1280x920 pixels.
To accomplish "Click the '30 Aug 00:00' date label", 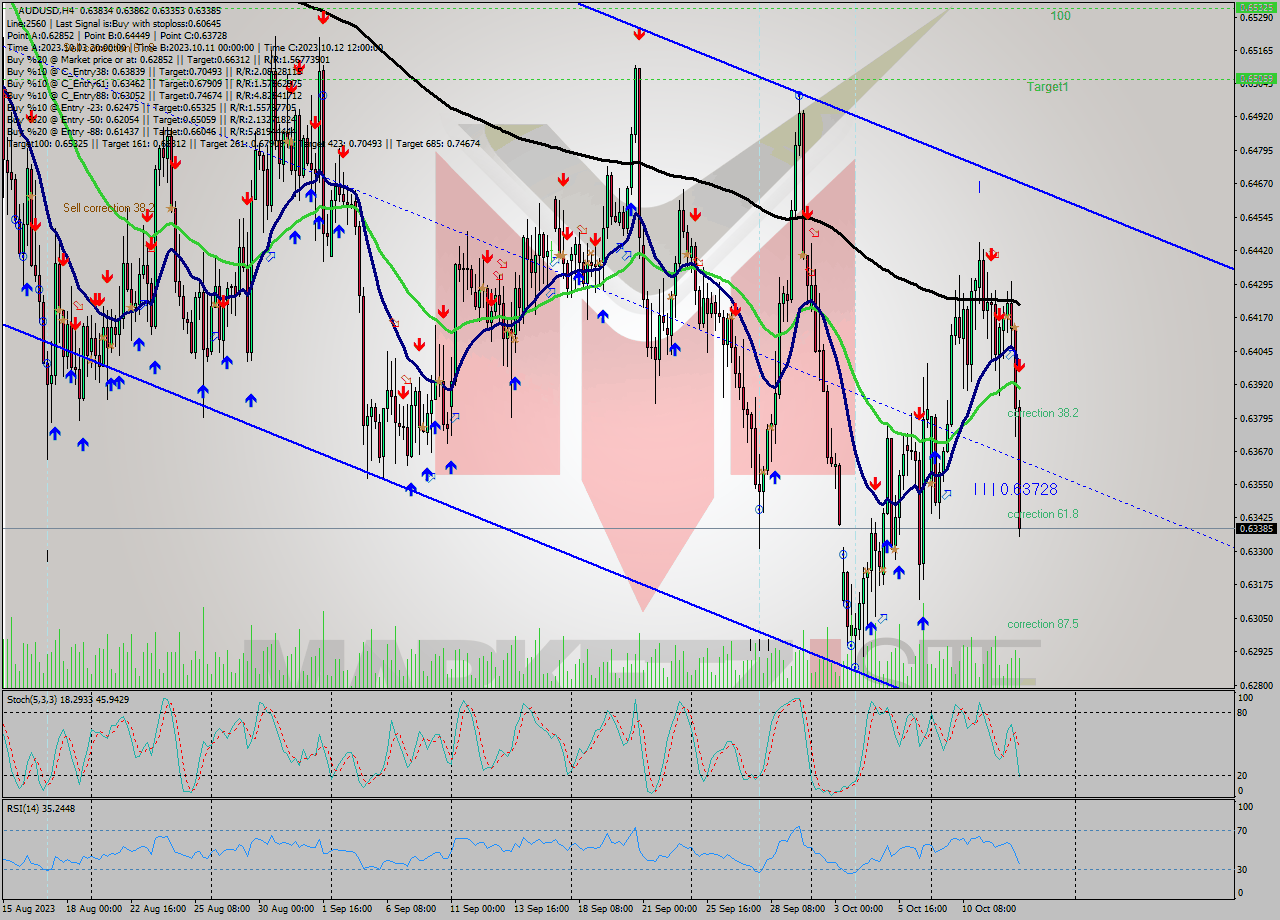I will tap(287, 909).
